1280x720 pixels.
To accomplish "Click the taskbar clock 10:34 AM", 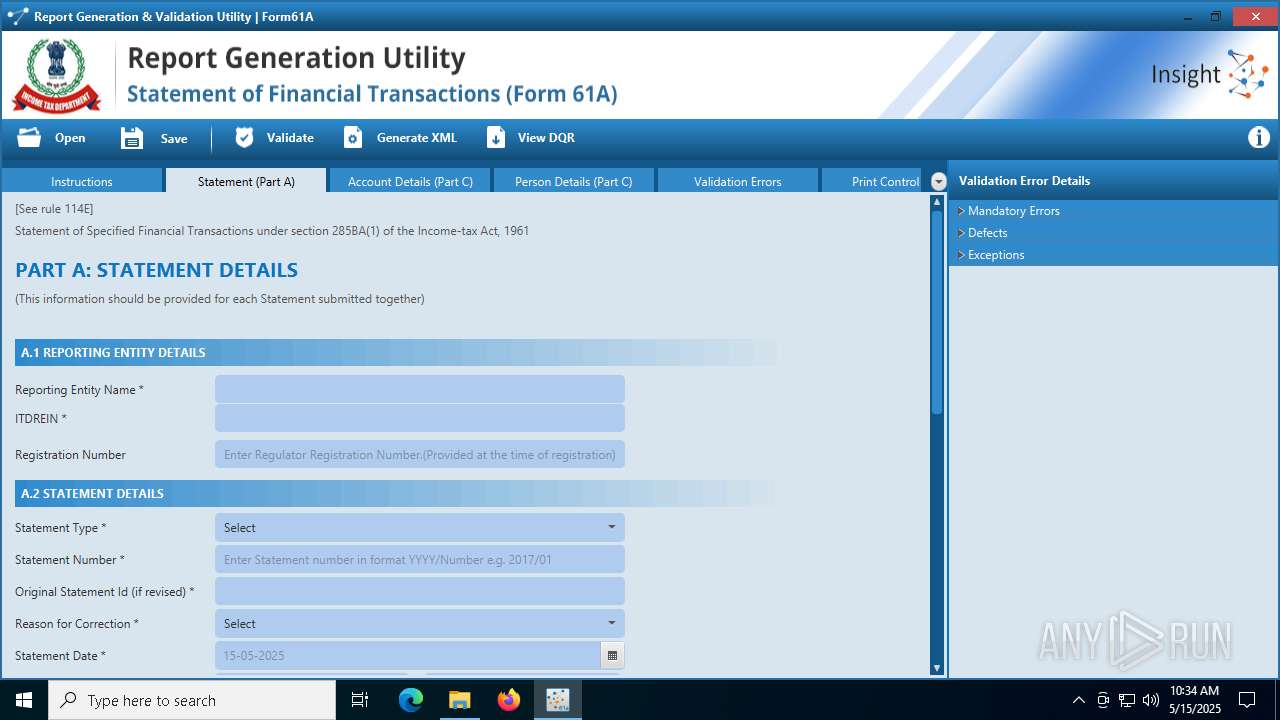I will click(1194, 691).
